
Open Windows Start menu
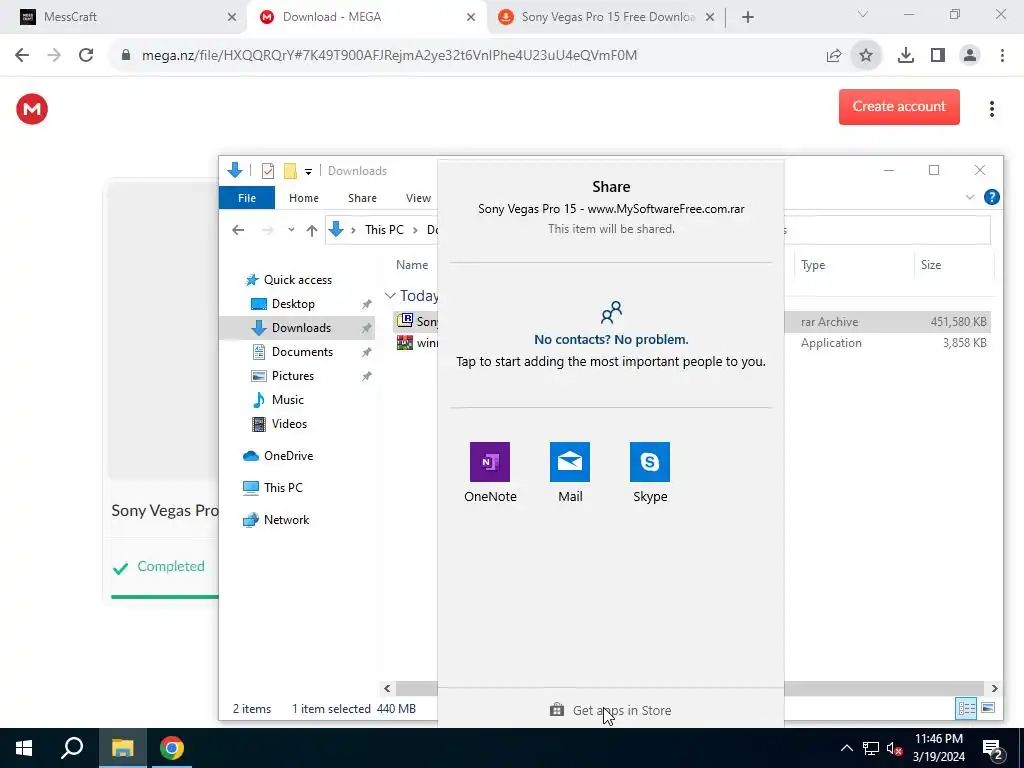click(24, 748)
